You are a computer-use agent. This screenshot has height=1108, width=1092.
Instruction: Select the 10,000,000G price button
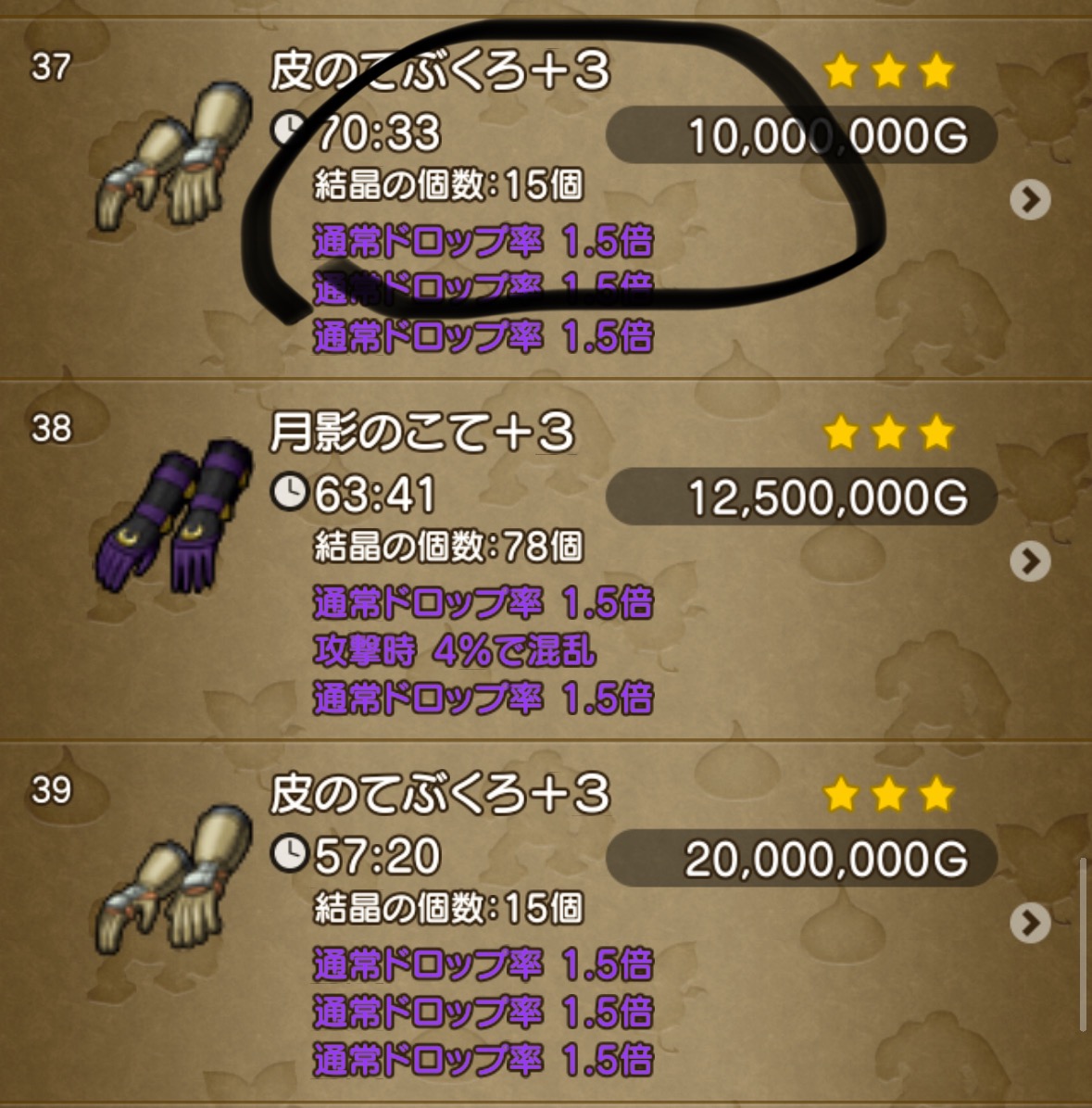(x=802, y=135)
